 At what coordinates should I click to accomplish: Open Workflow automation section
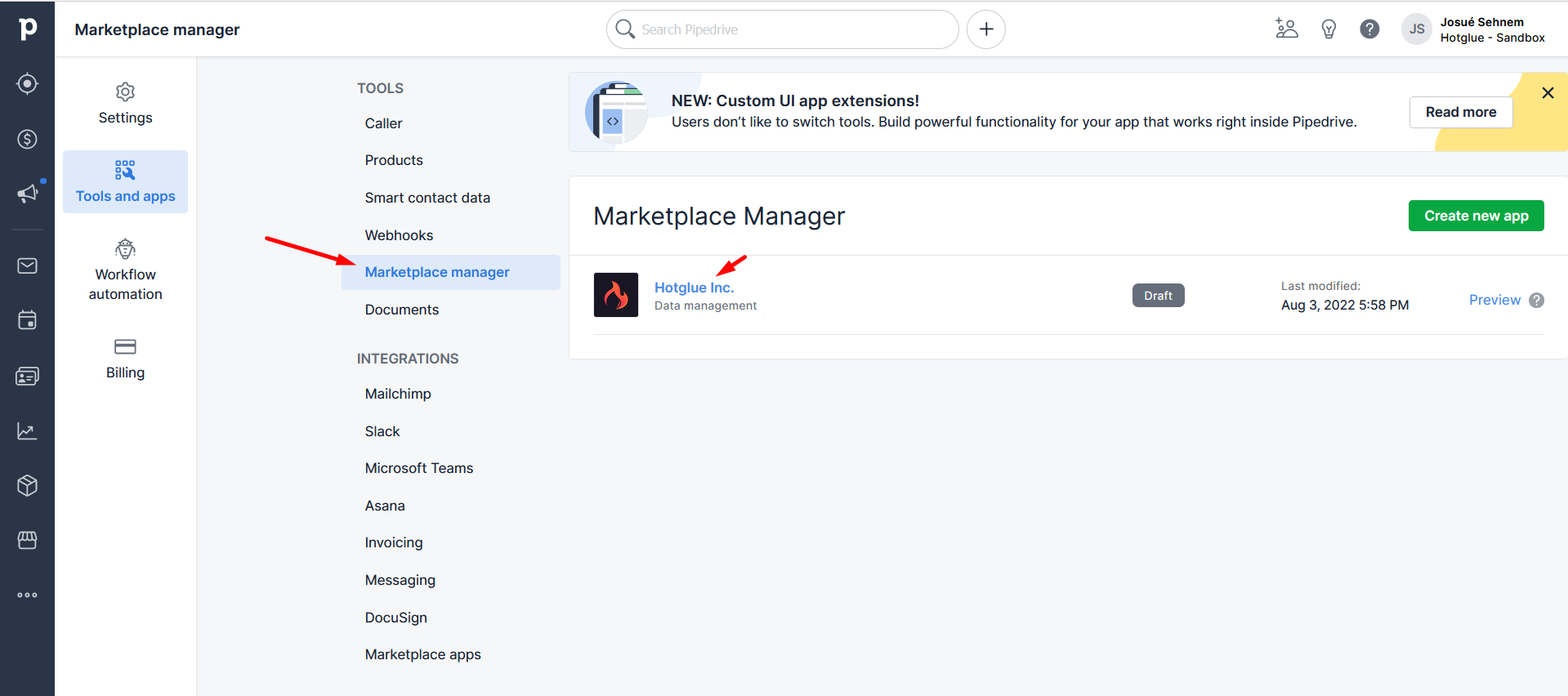point(125,271)
